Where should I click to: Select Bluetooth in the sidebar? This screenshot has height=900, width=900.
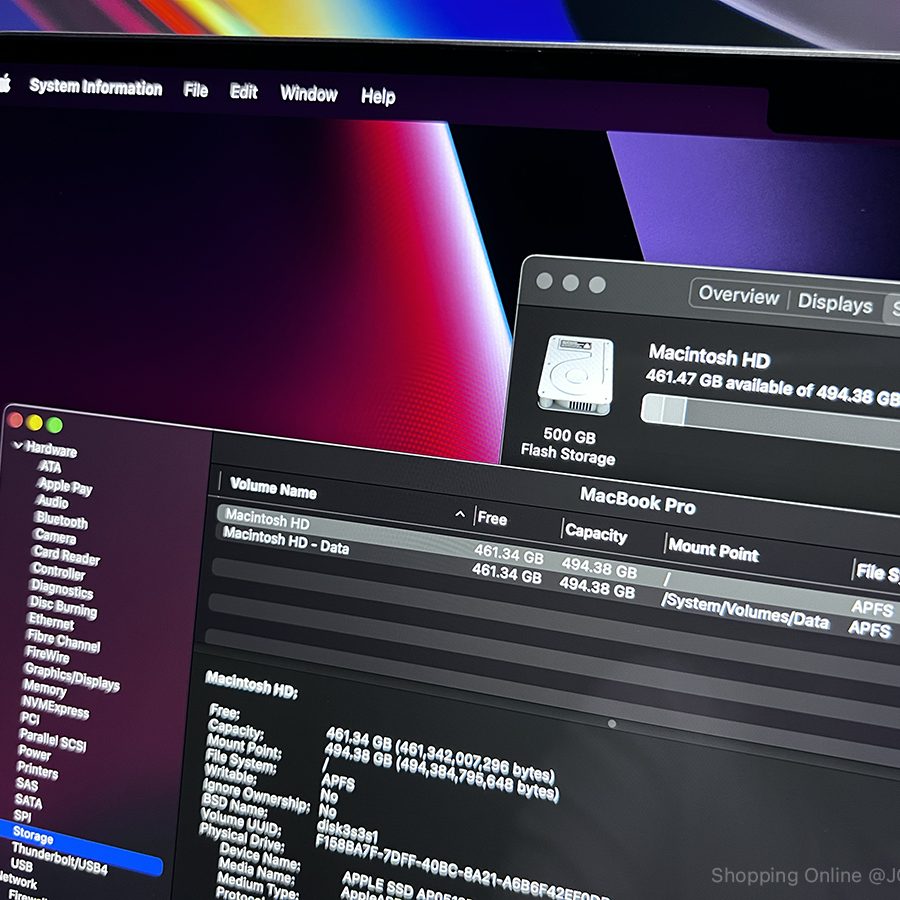click(x=60, y=520)
